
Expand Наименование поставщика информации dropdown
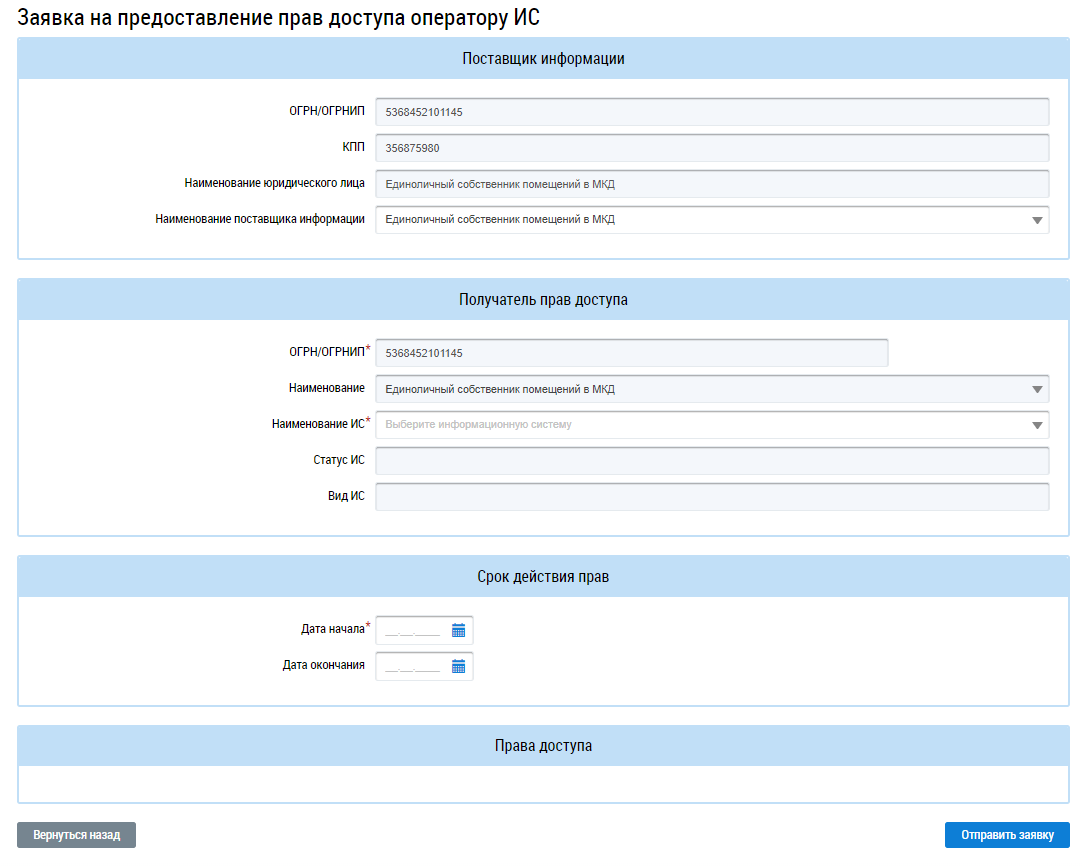[x=1036, y=220]
